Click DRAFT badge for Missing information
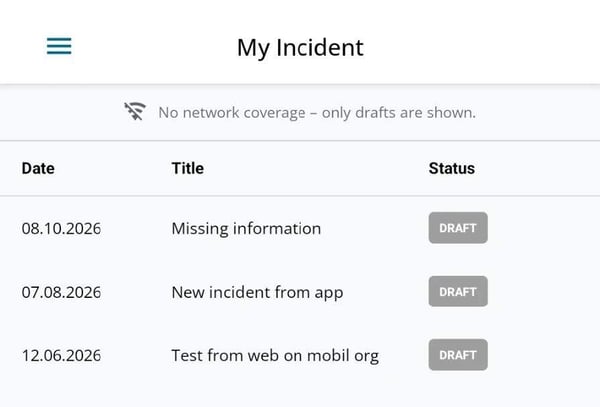Screen dimensions: 600x407 [458, 228]
